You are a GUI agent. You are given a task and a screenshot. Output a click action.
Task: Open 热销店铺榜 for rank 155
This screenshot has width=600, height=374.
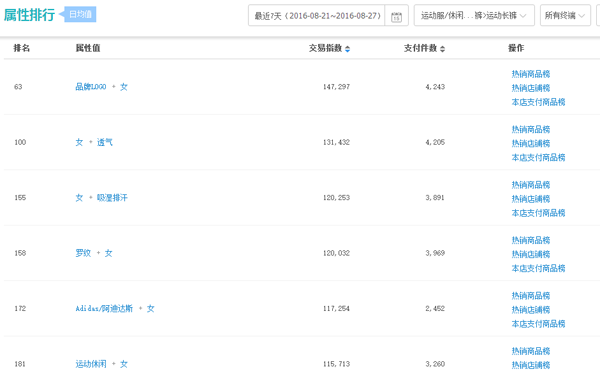(531, 199)
